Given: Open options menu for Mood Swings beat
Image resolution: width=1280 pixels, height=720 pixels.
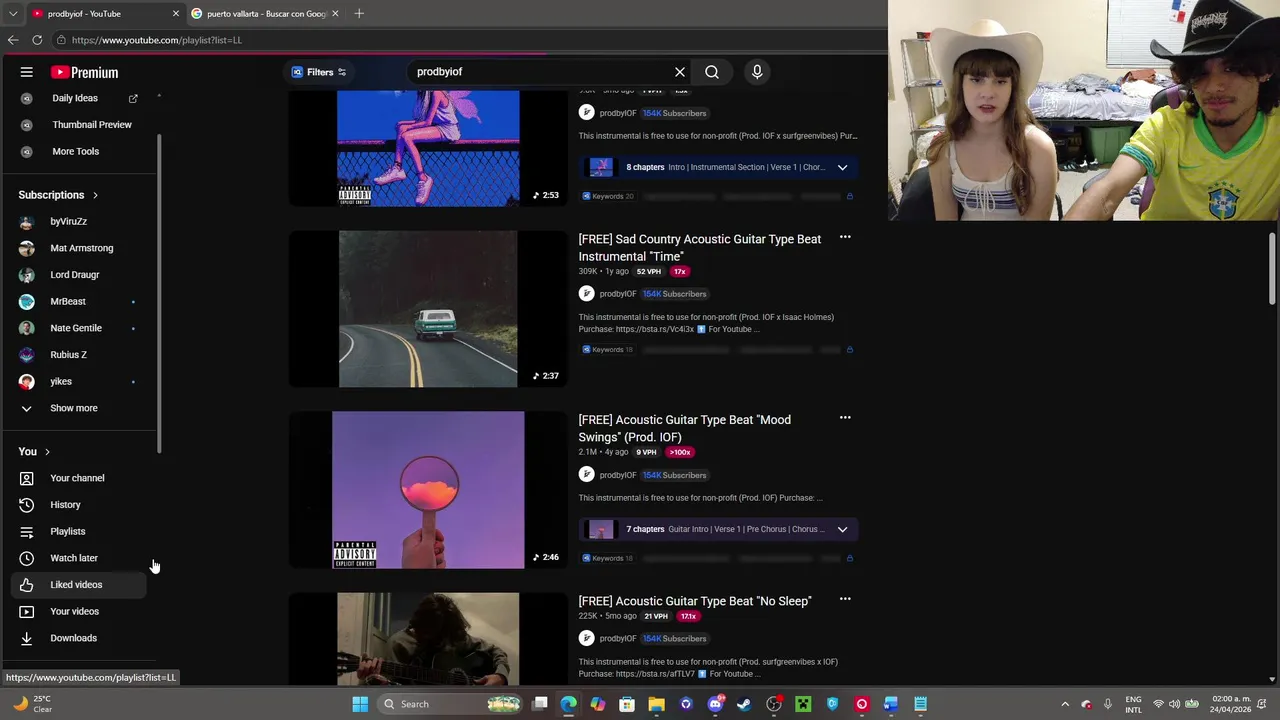Looking at the screenshot, I should (845, 418).
